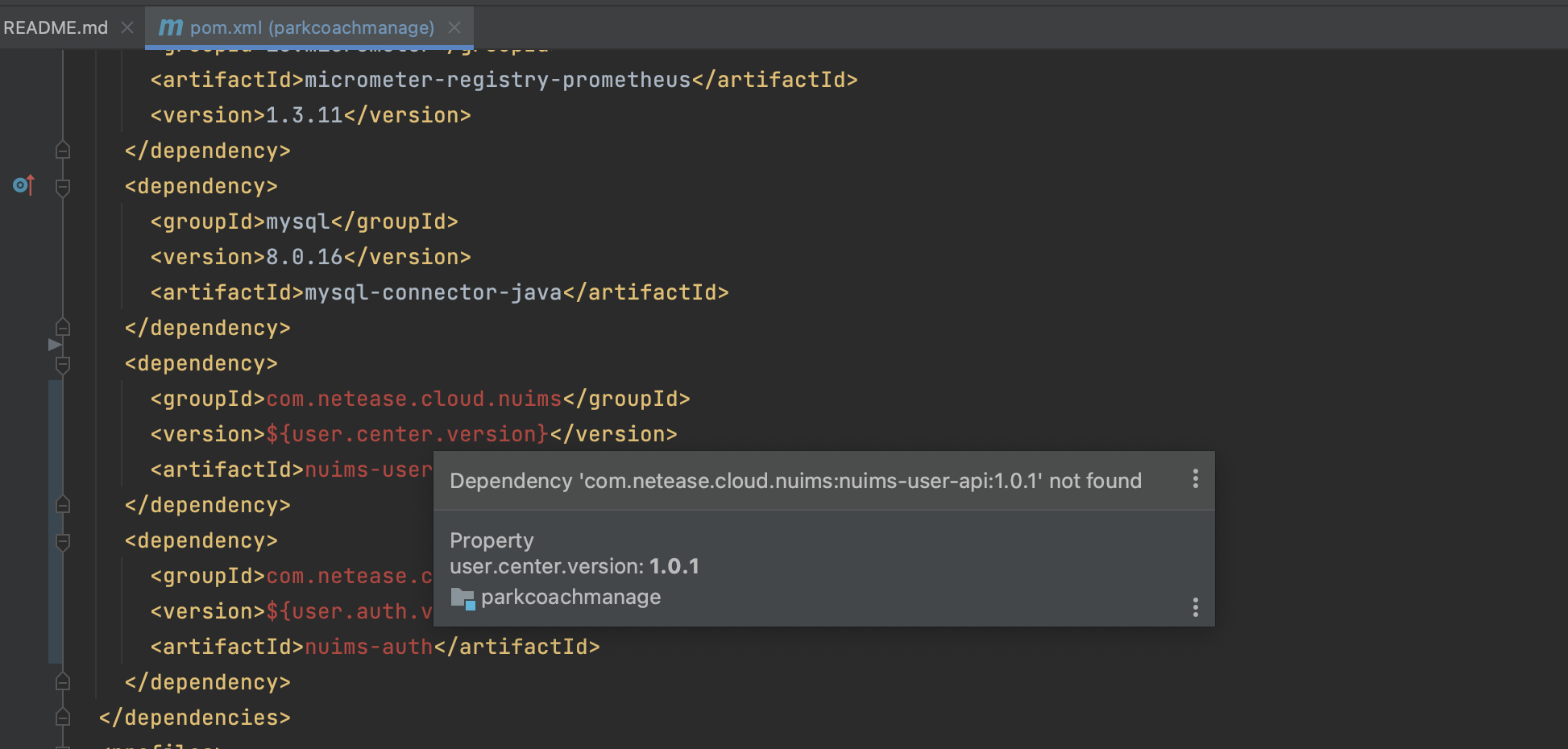Open more options for the property popup
1568x749 pixels.
coord(1196,607)
